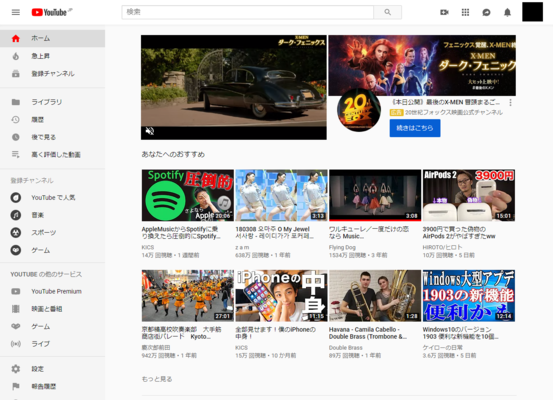Open the ワルキューレ video thumbnail

tap(375, 195)
